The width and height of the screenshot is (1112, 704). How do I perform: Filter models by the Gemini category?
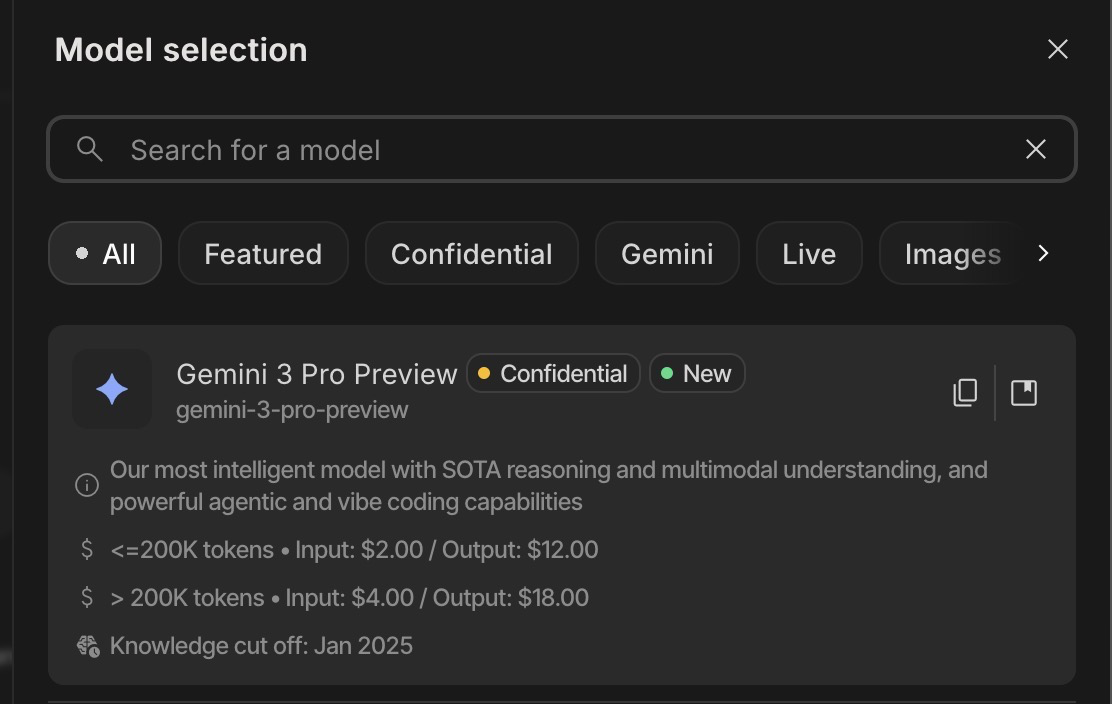coord(667,254)
